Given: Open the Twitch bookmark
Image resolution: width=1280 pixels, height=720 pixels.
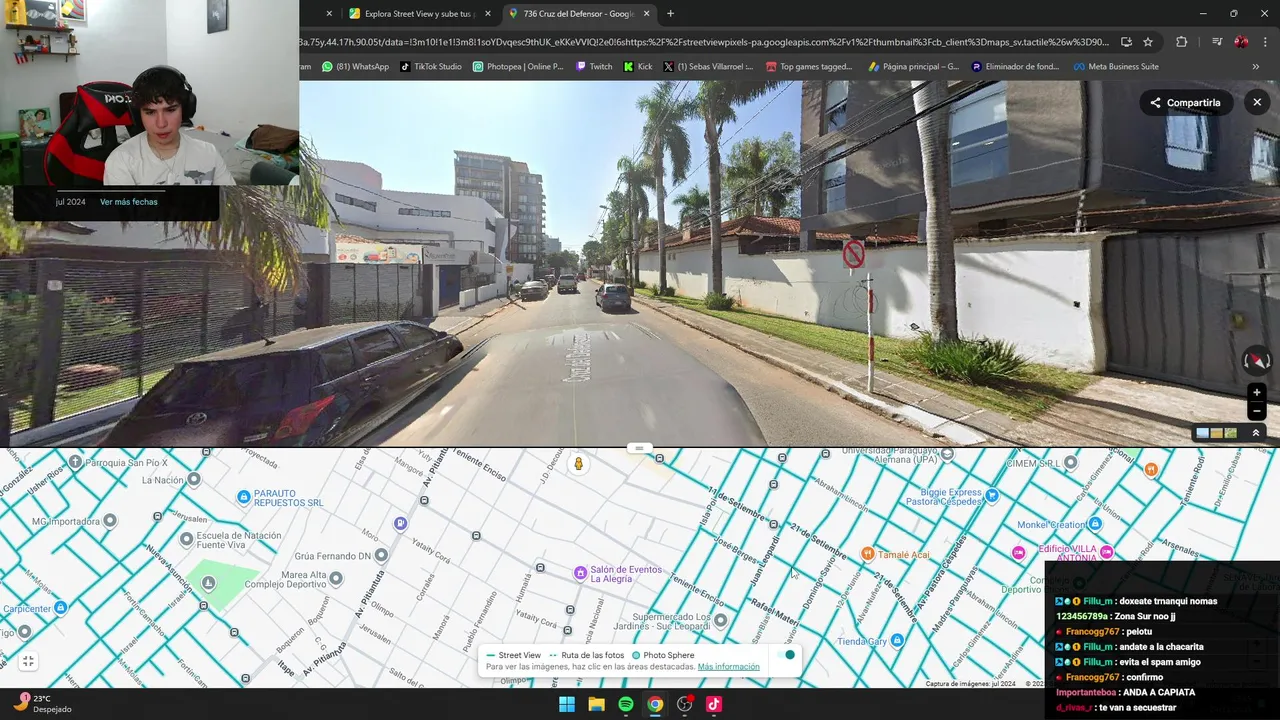Looking at the screenshot, I should tap(593, 67).
